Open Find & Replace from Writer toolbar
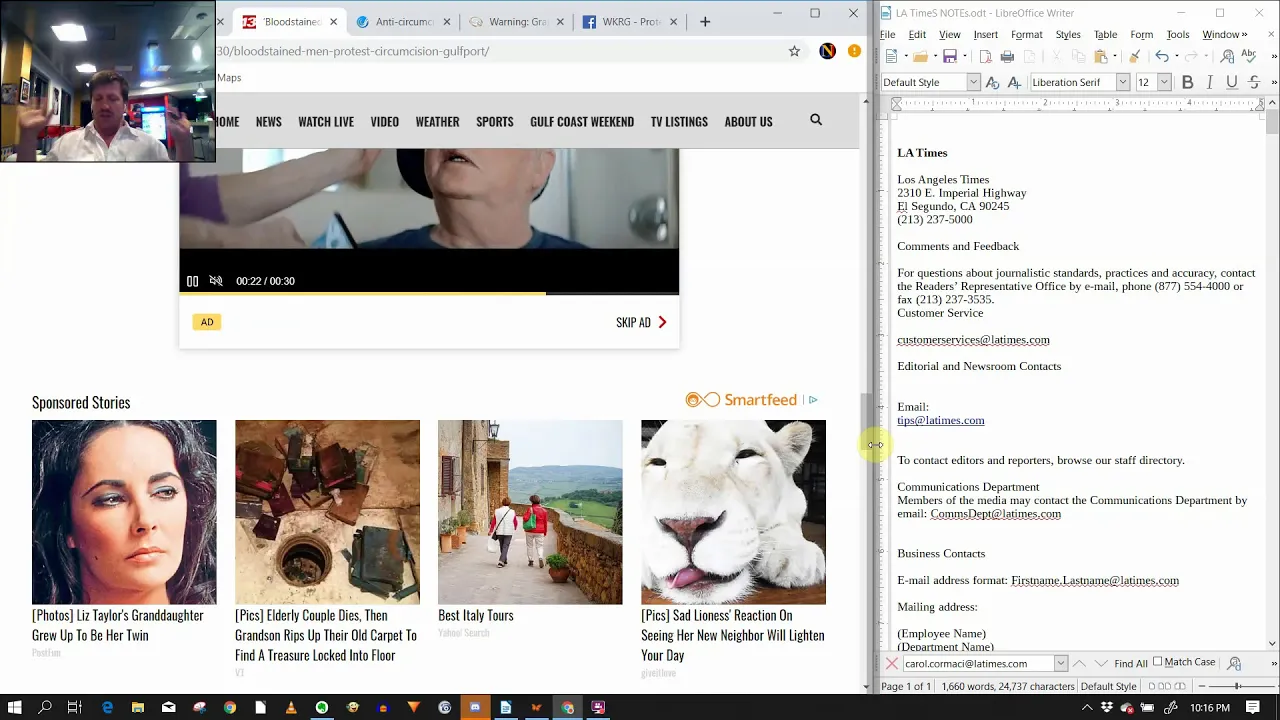This screenshot has height=720, width=1280. pos(1227,57)
